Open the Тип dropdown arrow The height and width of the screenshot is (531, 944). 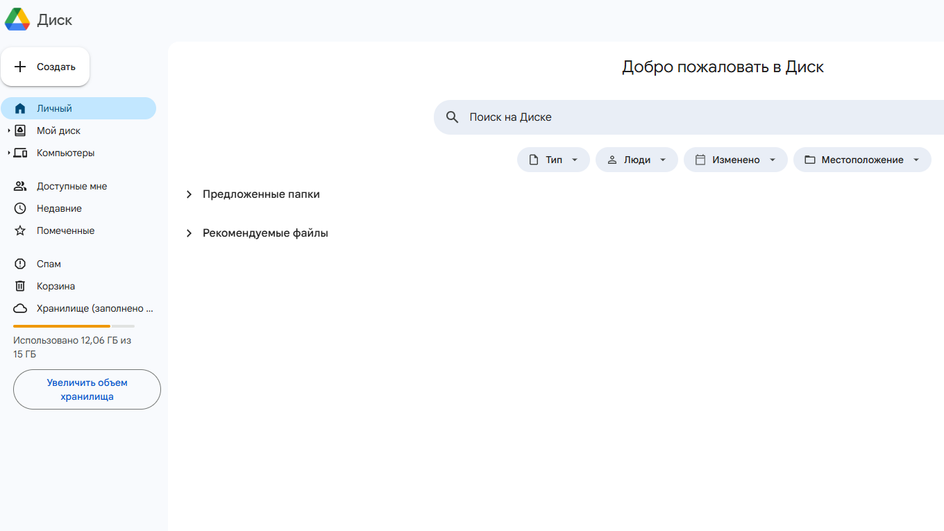tap(574, 160)
